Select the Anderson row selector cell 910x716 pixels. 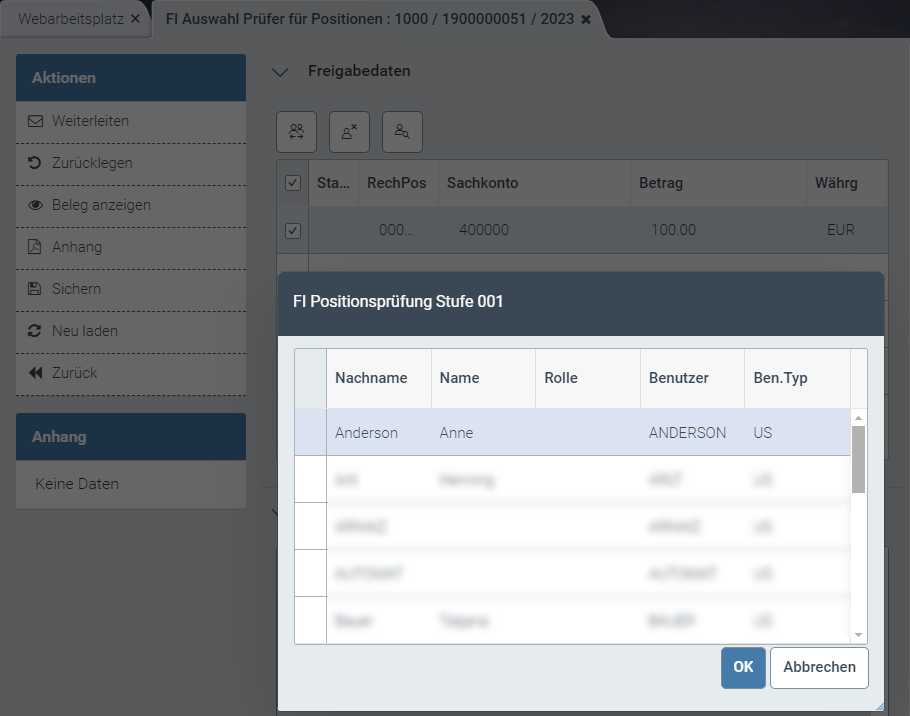[x=310, y=433]
